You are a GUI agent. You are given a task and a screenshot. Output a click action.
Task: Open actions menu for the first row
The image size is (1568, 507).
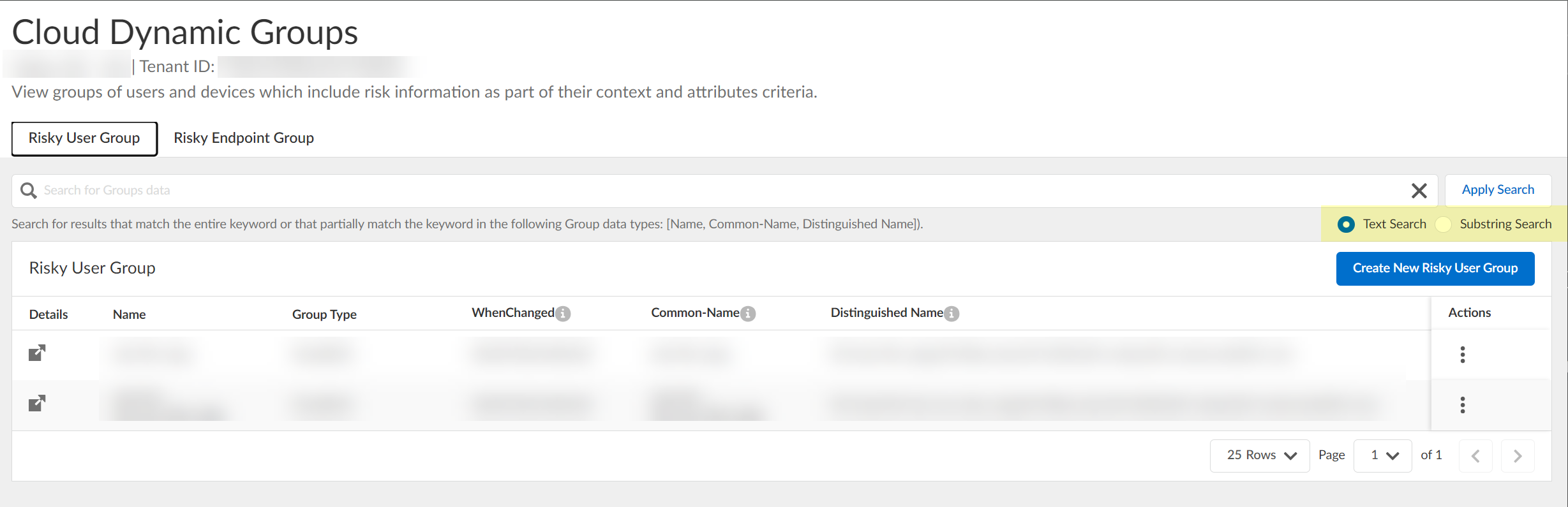[x=1462, y=355]
